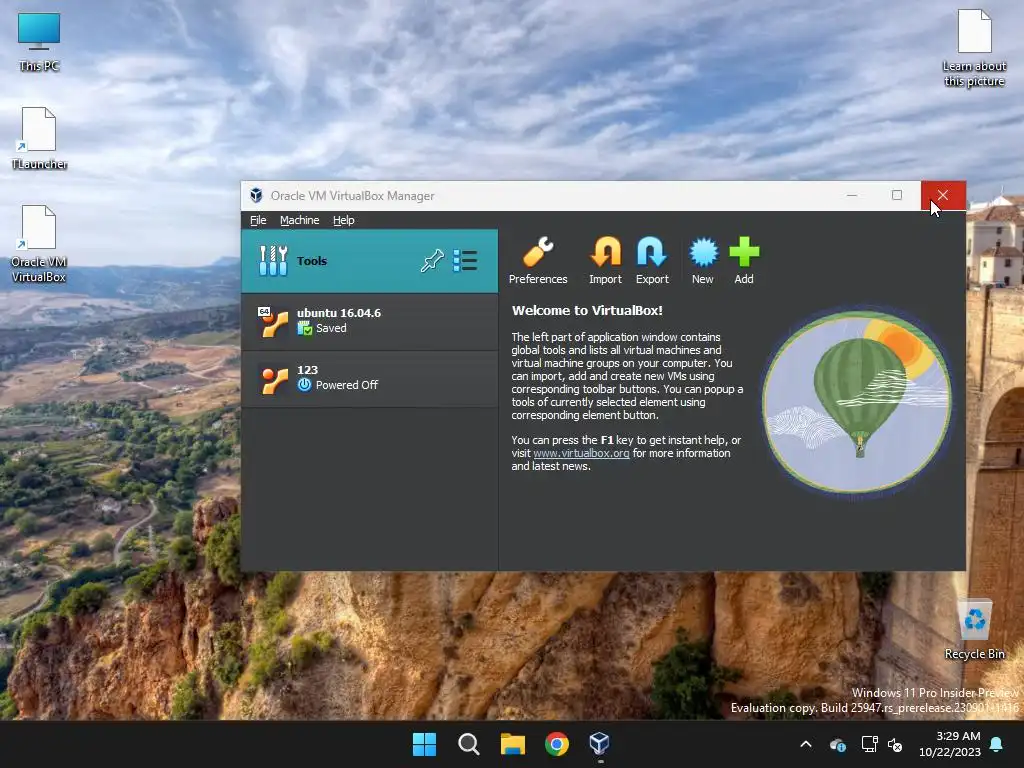
Task: Open the Windows Start menu
Action: tap(424, 744)
